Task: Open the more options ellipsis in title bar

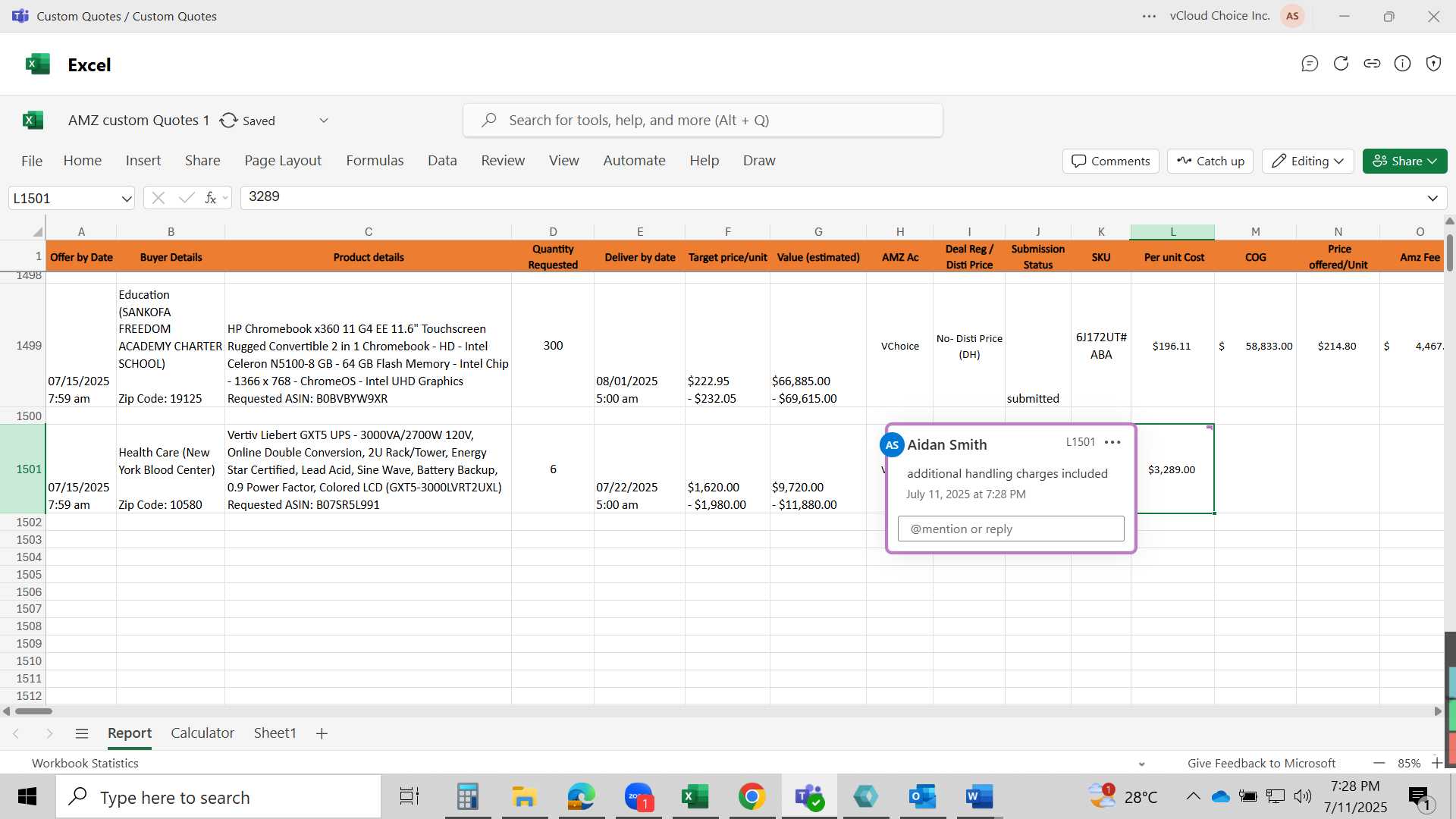Action: (x=1150, y=16)
